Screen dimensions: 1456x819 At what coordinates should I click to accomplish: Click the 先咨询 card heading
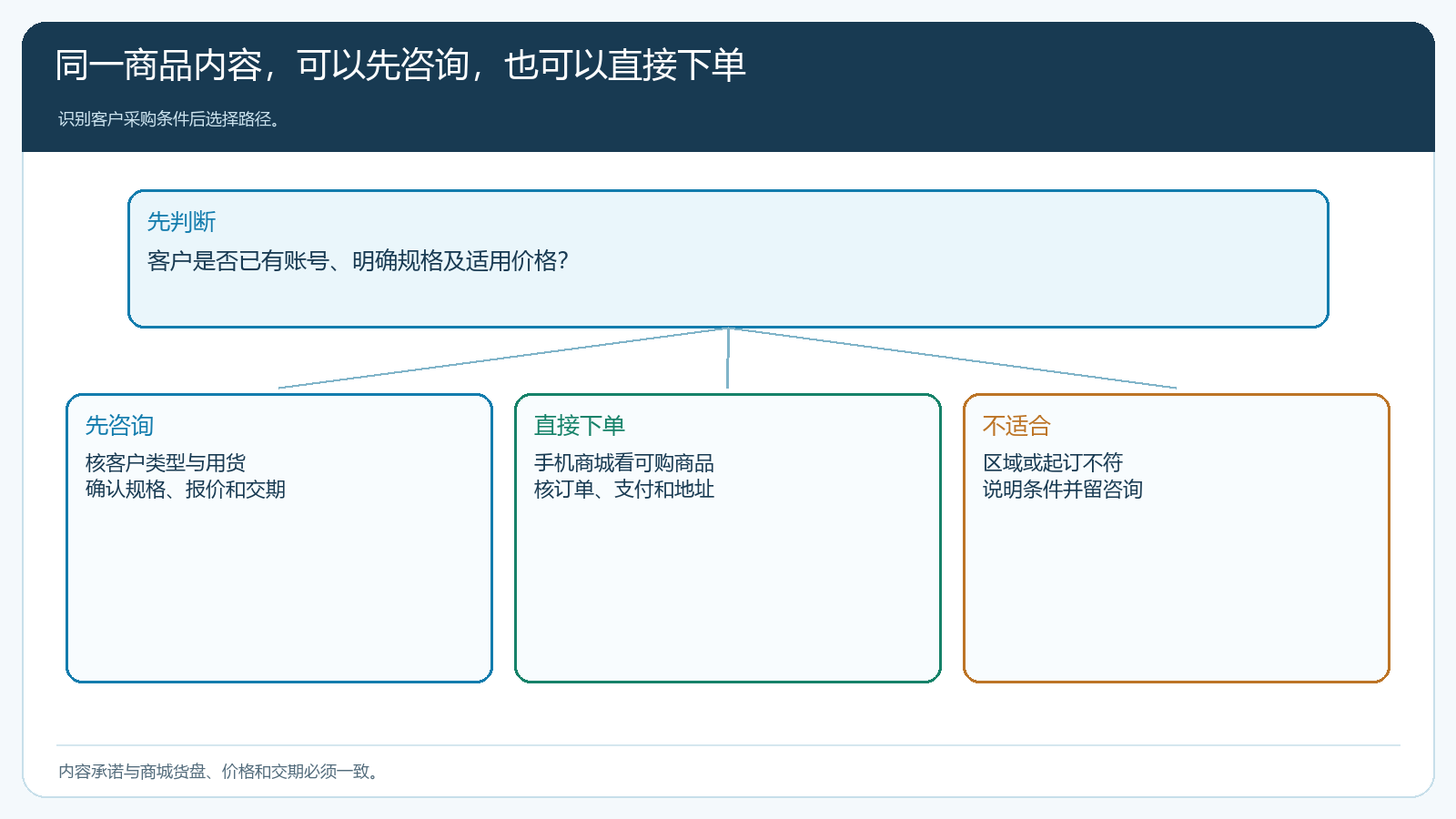coord(119,426)
